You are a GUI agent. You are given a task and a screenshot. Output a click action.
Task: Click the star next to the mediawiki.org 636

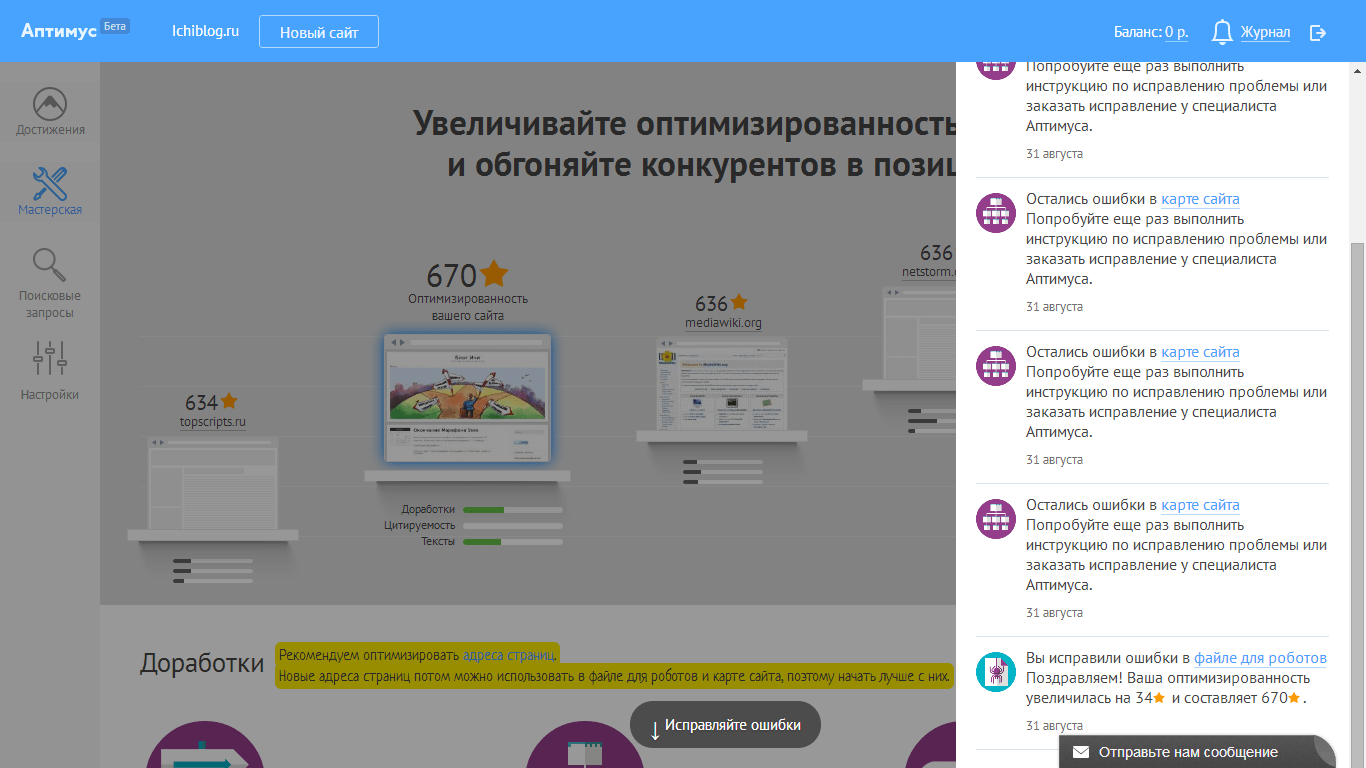[x=739, y=301]
